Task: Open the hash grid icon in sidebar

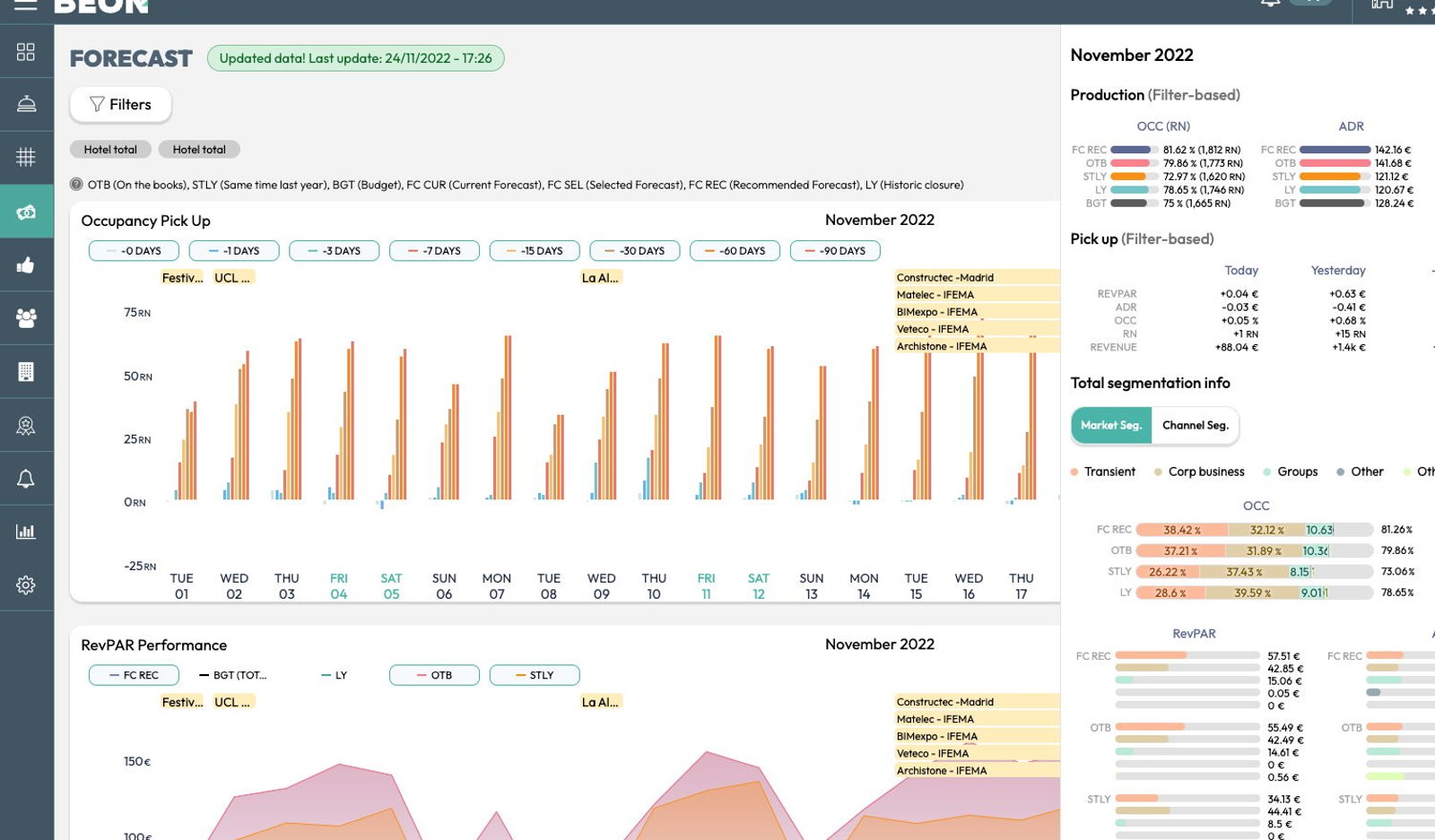Action: 26,157
